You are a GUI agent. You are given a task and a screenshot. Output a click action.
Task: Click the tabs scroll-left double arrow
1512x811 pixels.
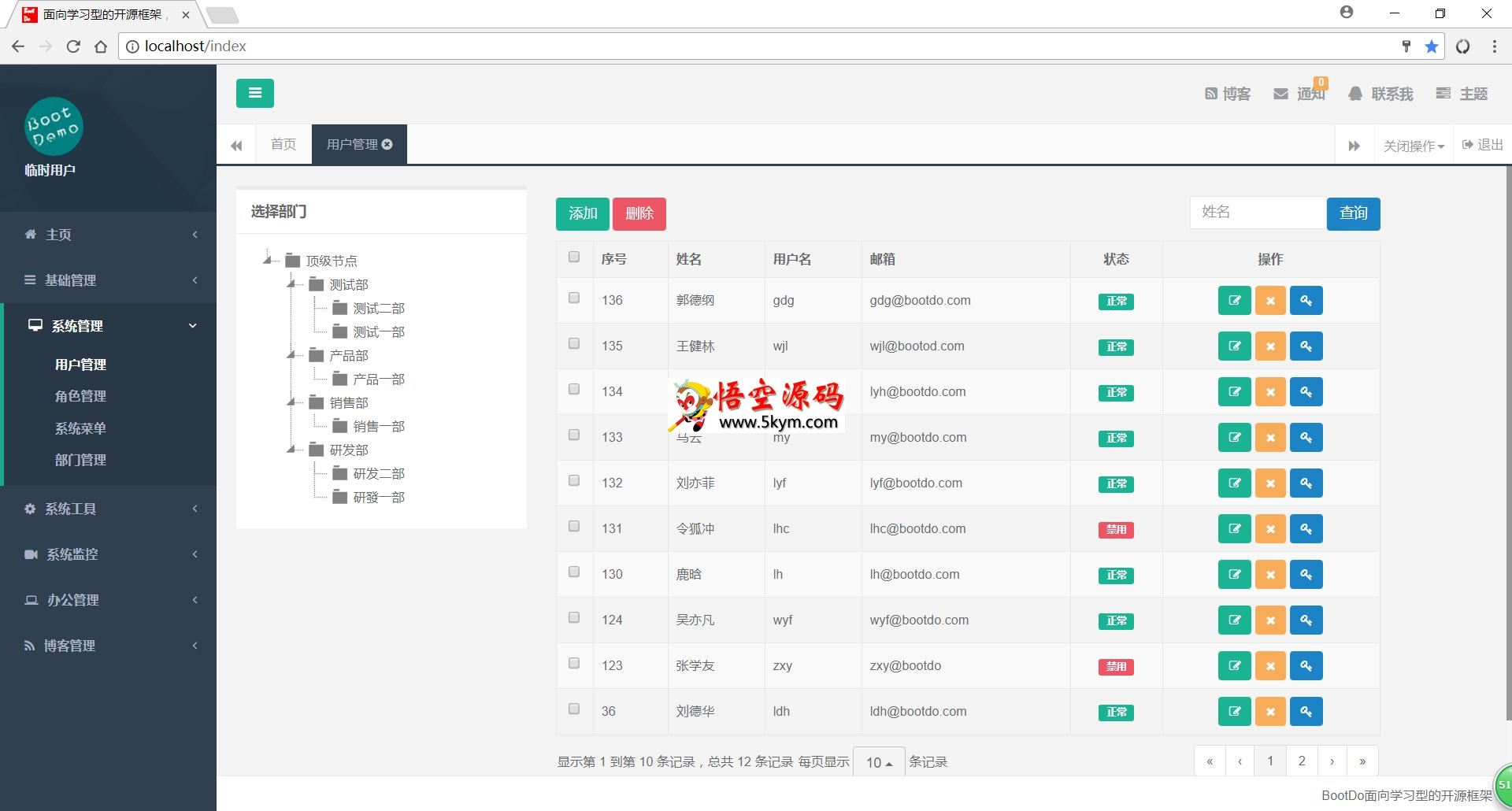[236, 145]
